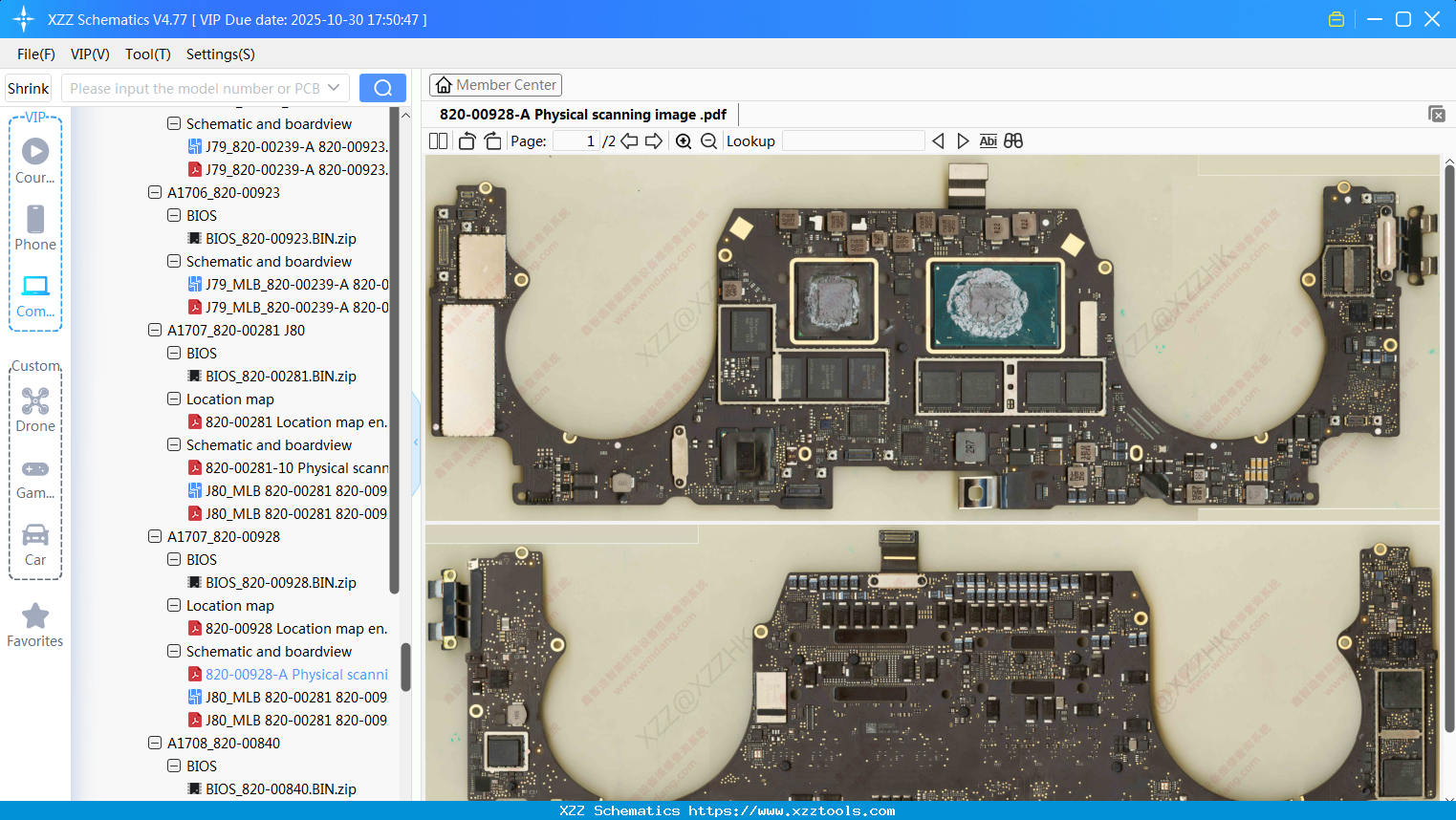Go to the previous page arrow
The height and width of the screenshot is (820, 1456).
coord(629,141)
